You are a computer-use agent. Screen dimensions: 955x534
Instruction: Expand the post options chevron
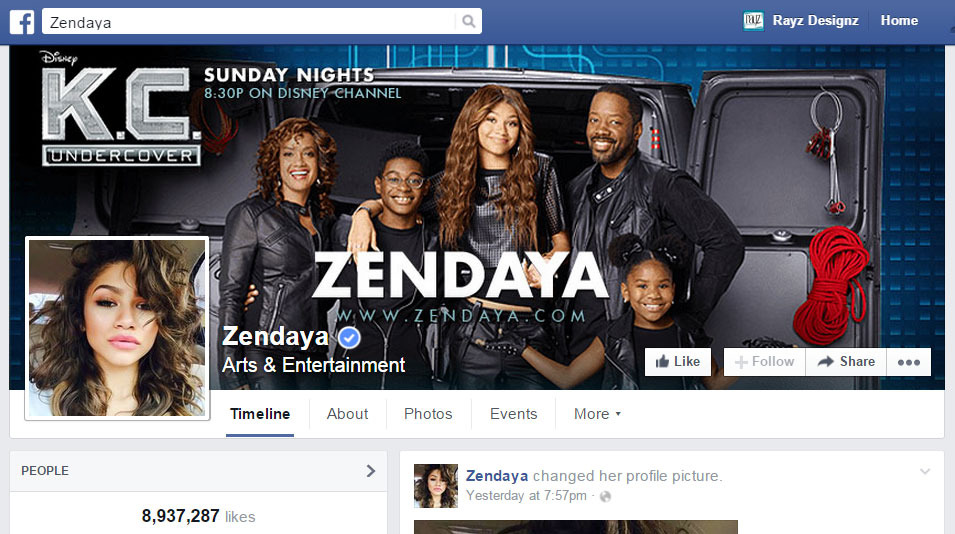925,471
